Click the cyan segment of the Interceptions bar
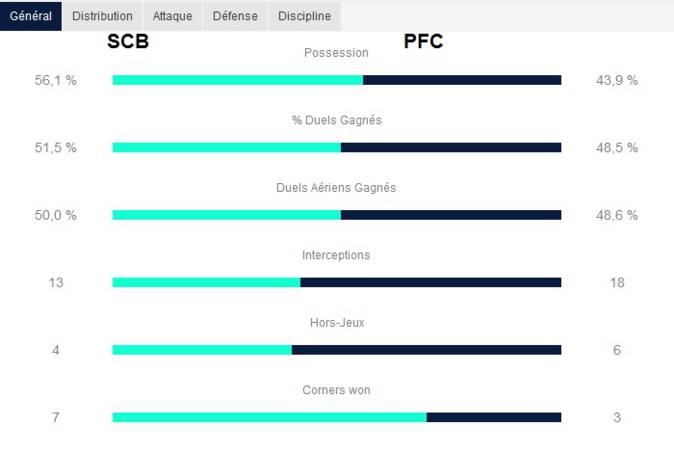 206,282
